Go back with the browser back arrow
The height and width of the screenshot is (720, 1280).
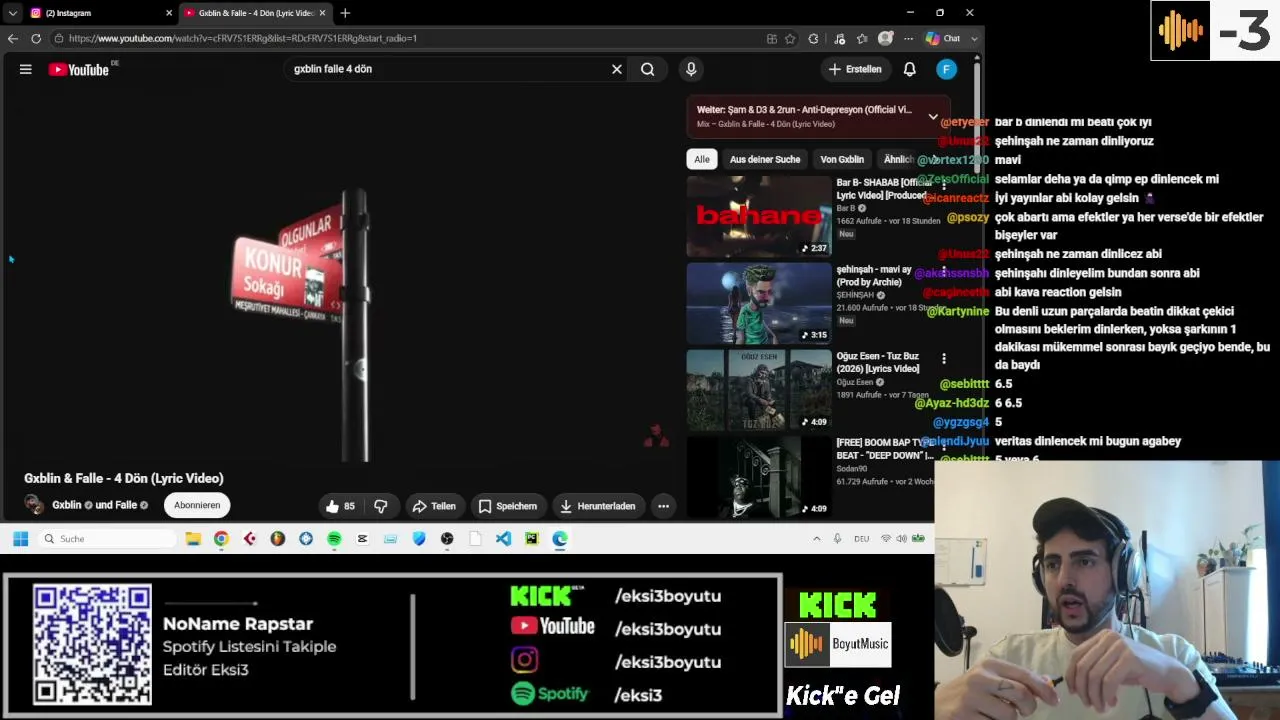point(13,38)
